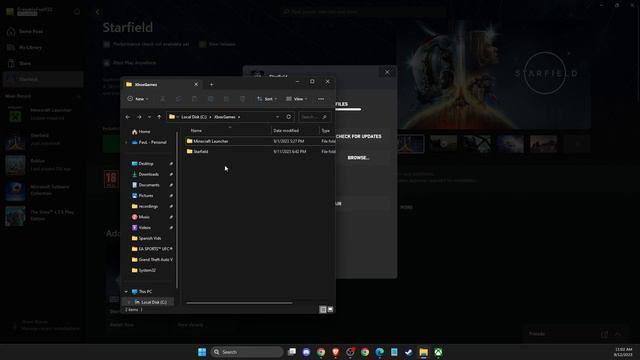Open Brave browser from the taskbar

336,352
